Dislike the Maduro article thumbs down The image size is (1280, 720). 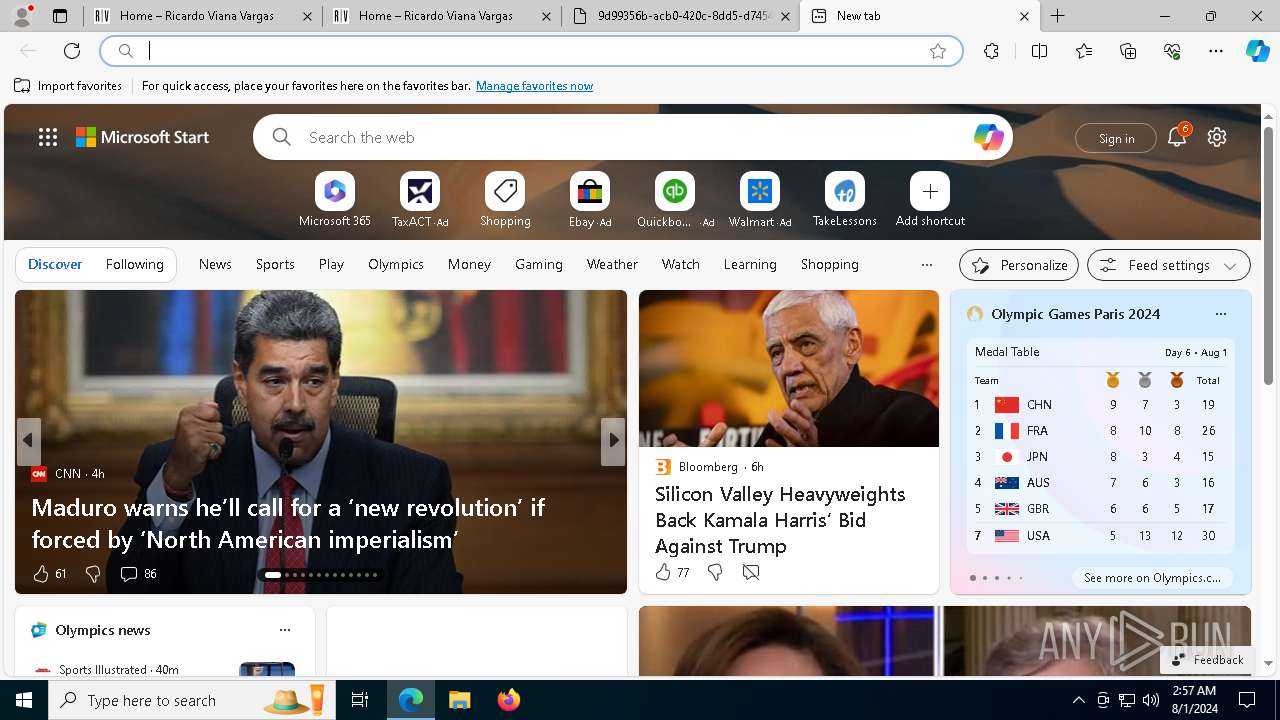(x=93, y=574)
